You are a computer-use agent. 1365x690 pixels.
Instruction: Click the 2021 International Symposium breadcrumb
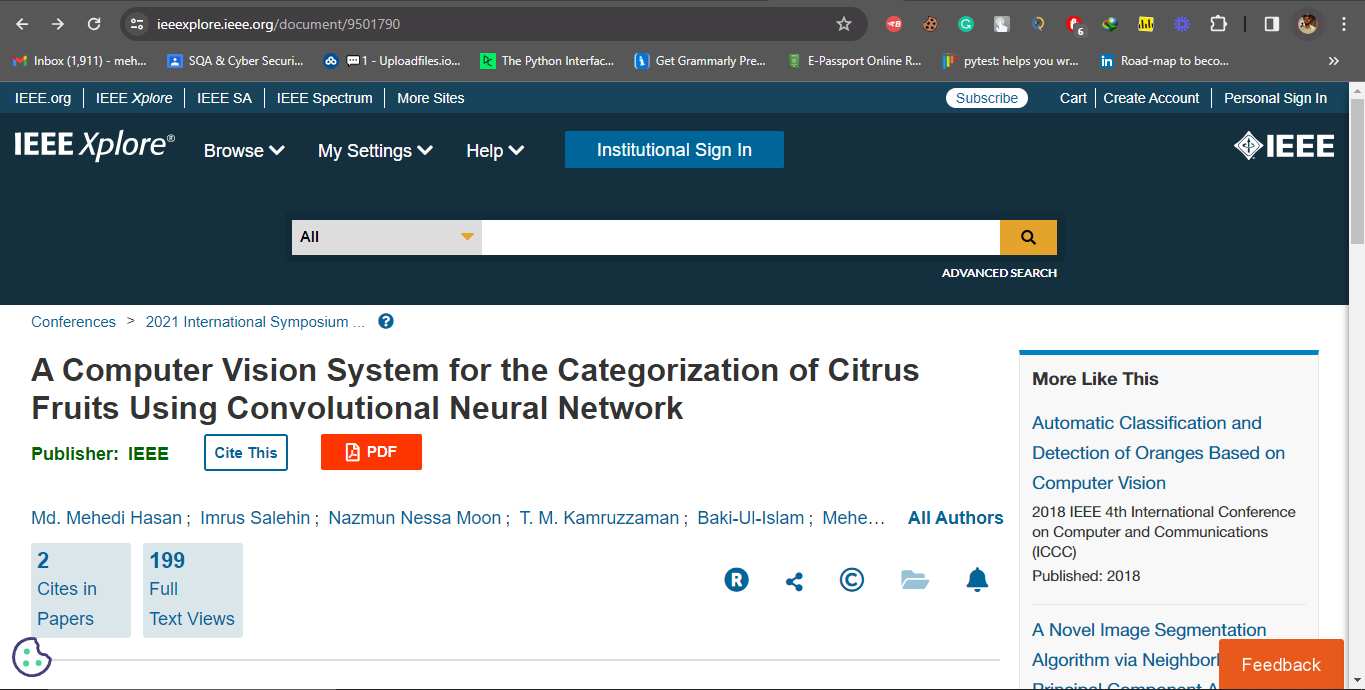(x=255, y=322)
